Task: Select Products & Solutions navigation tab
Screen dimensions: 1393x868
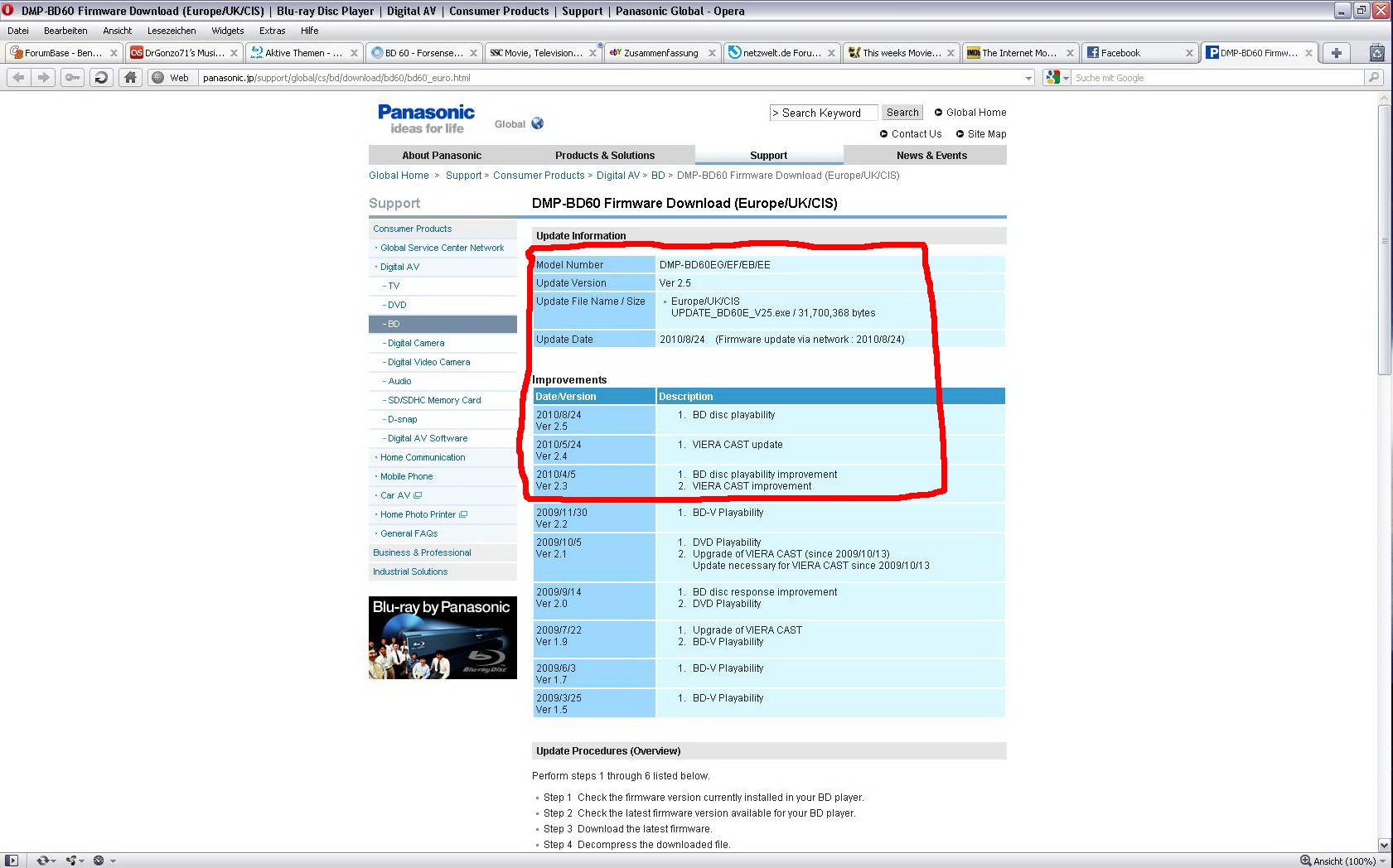Action: (605, 155)
